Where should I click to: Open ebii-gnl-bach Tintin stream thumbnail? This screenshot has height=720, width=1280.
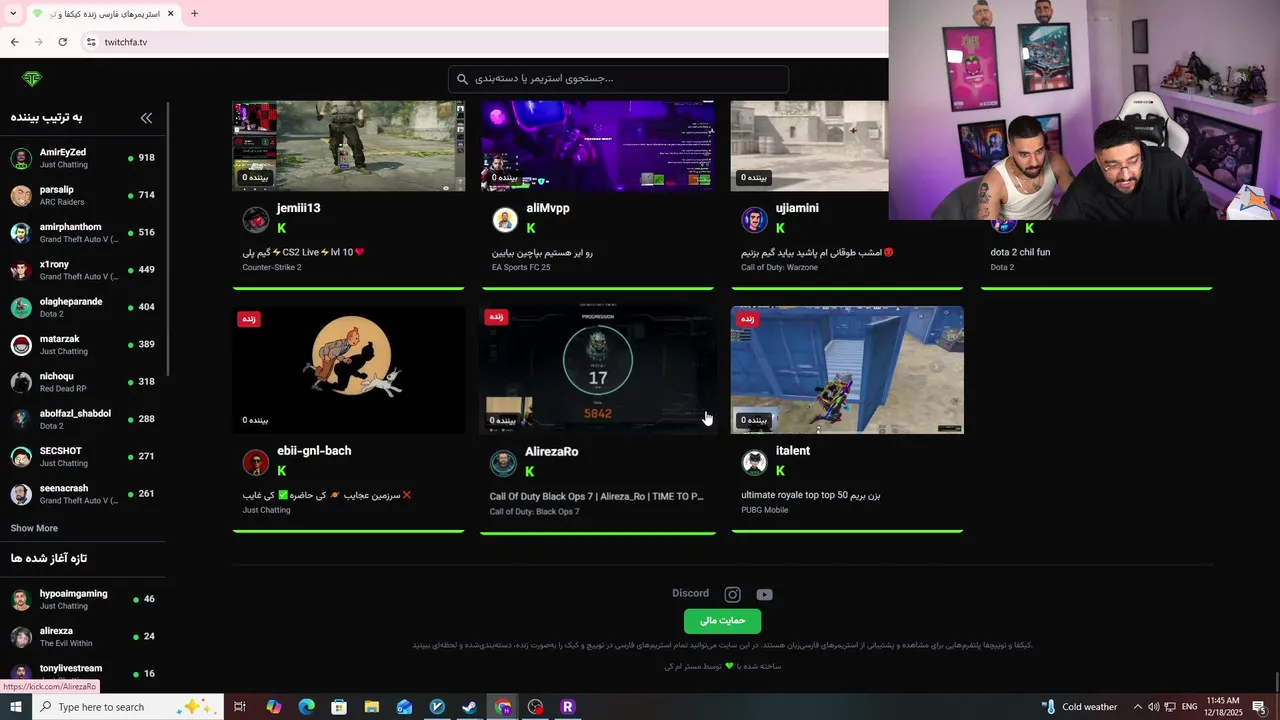348,370
